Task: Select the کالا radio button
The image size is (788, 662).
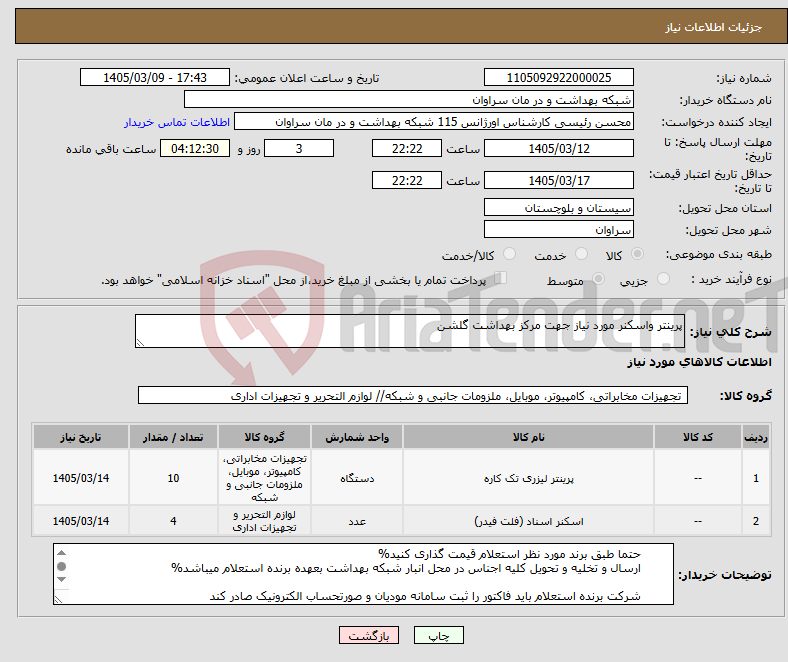Action: click(x=637, y=254)
